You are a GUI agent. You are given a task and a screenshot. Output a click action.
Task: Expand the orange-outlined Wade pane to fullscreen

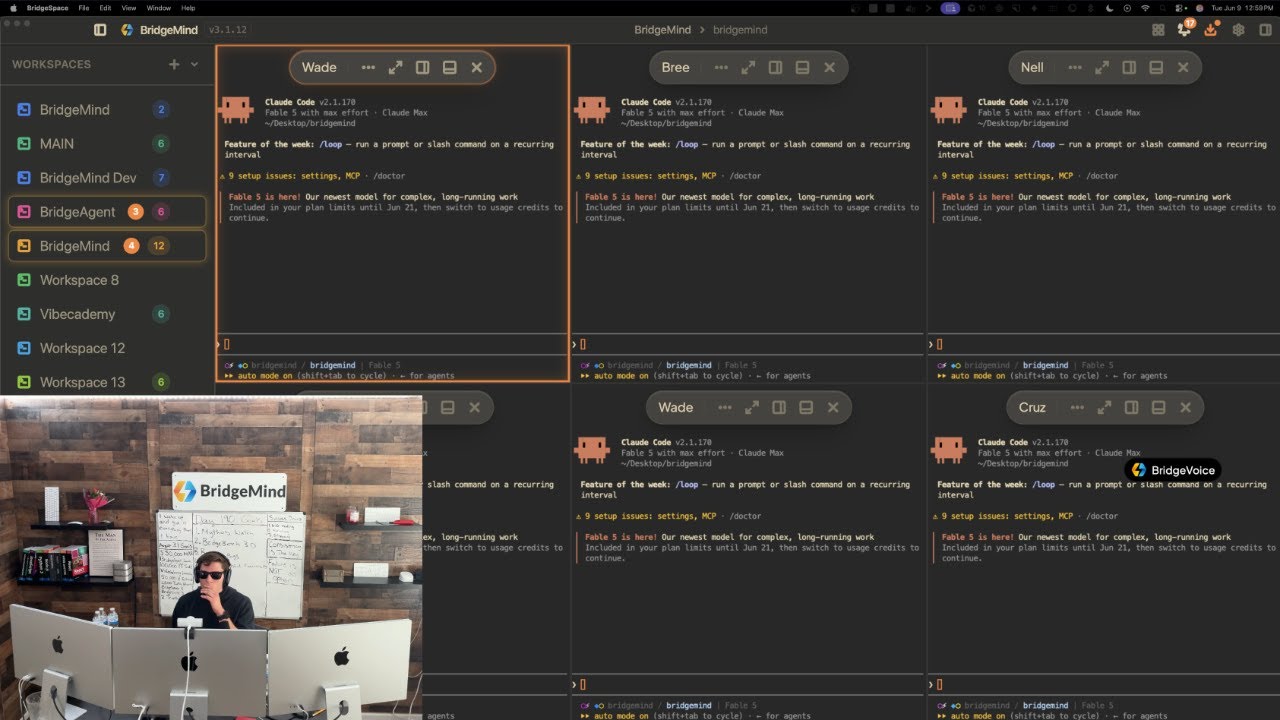pos(395,67)
